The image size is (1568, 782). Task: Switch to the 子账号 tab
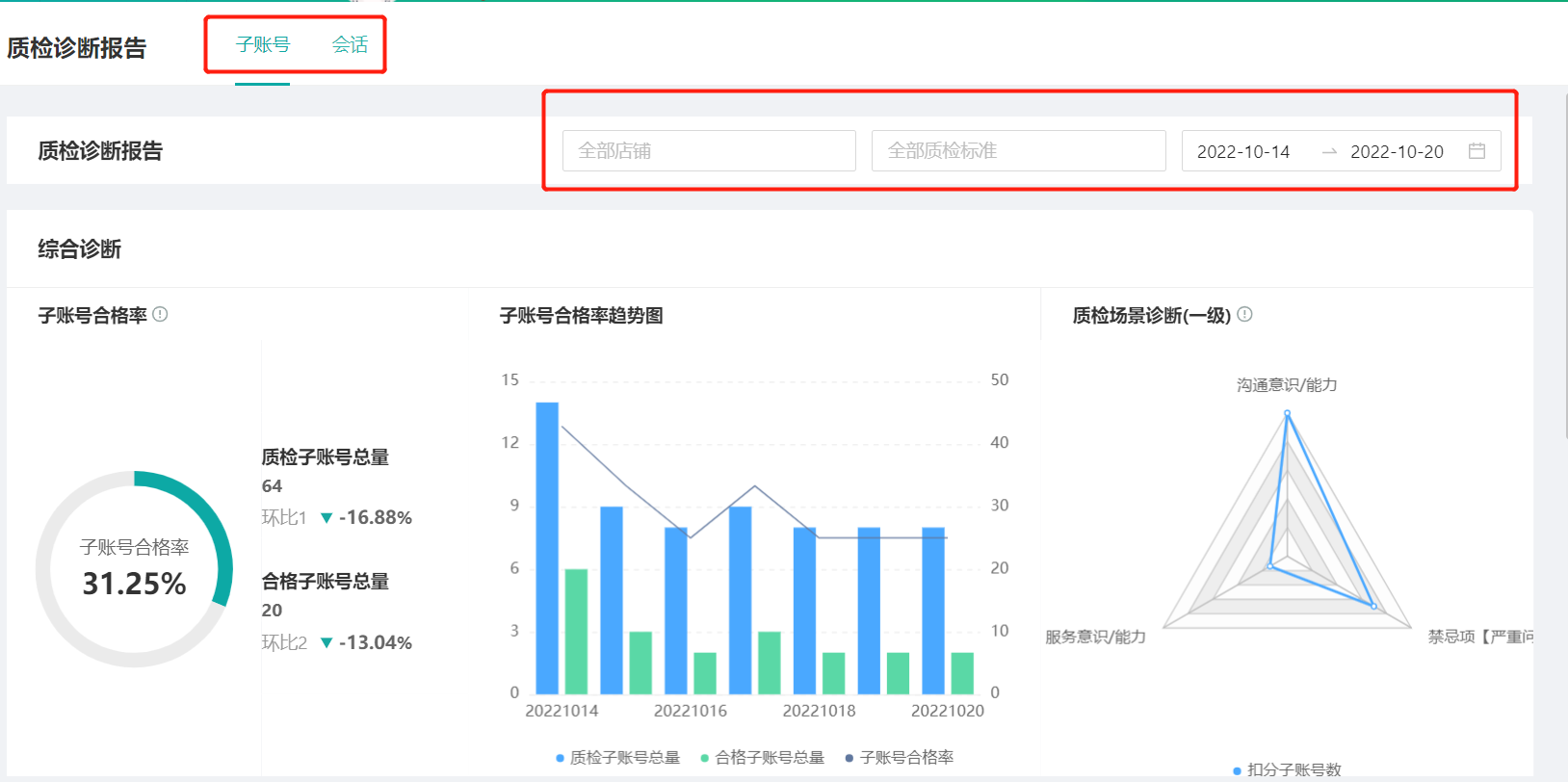(262, 45)
